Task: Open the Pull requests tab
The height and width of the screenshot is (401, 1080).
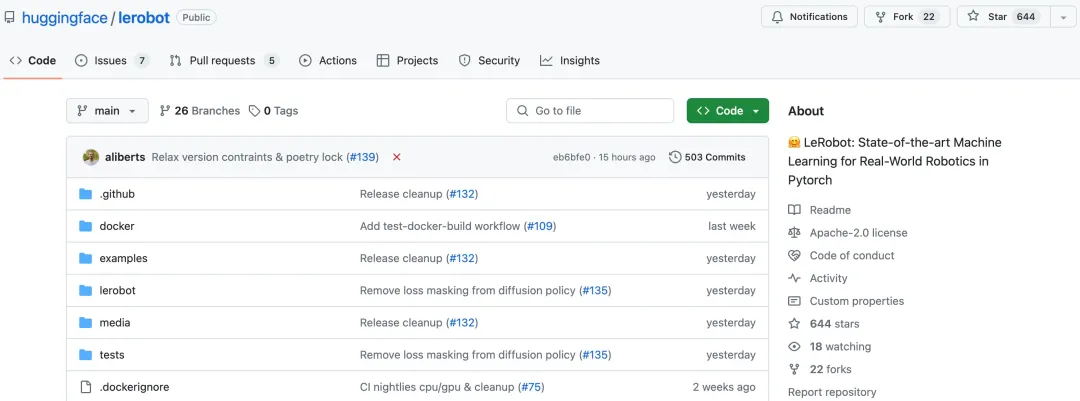Action: point(224,61)
